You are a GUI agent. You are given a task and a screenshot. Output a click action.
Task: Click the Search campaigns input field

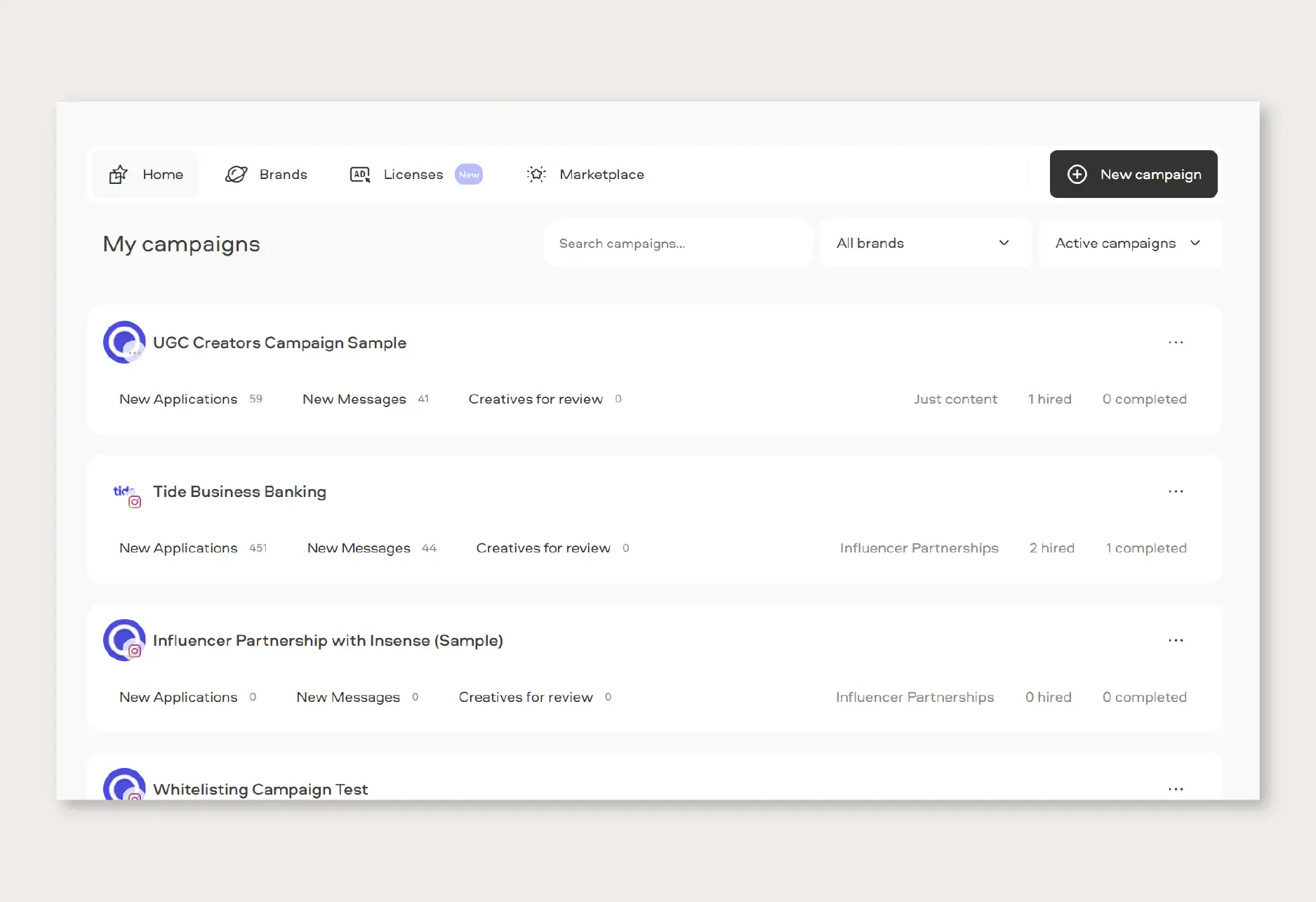pos(676,243)
